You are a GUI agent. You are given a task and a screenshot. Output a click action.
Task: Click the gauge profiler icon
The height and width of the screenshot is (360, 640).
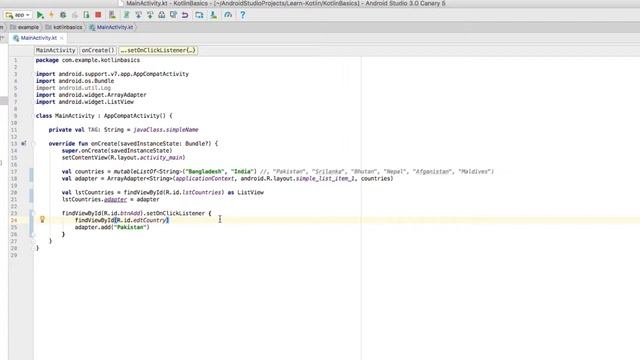(x=228, y=15)
